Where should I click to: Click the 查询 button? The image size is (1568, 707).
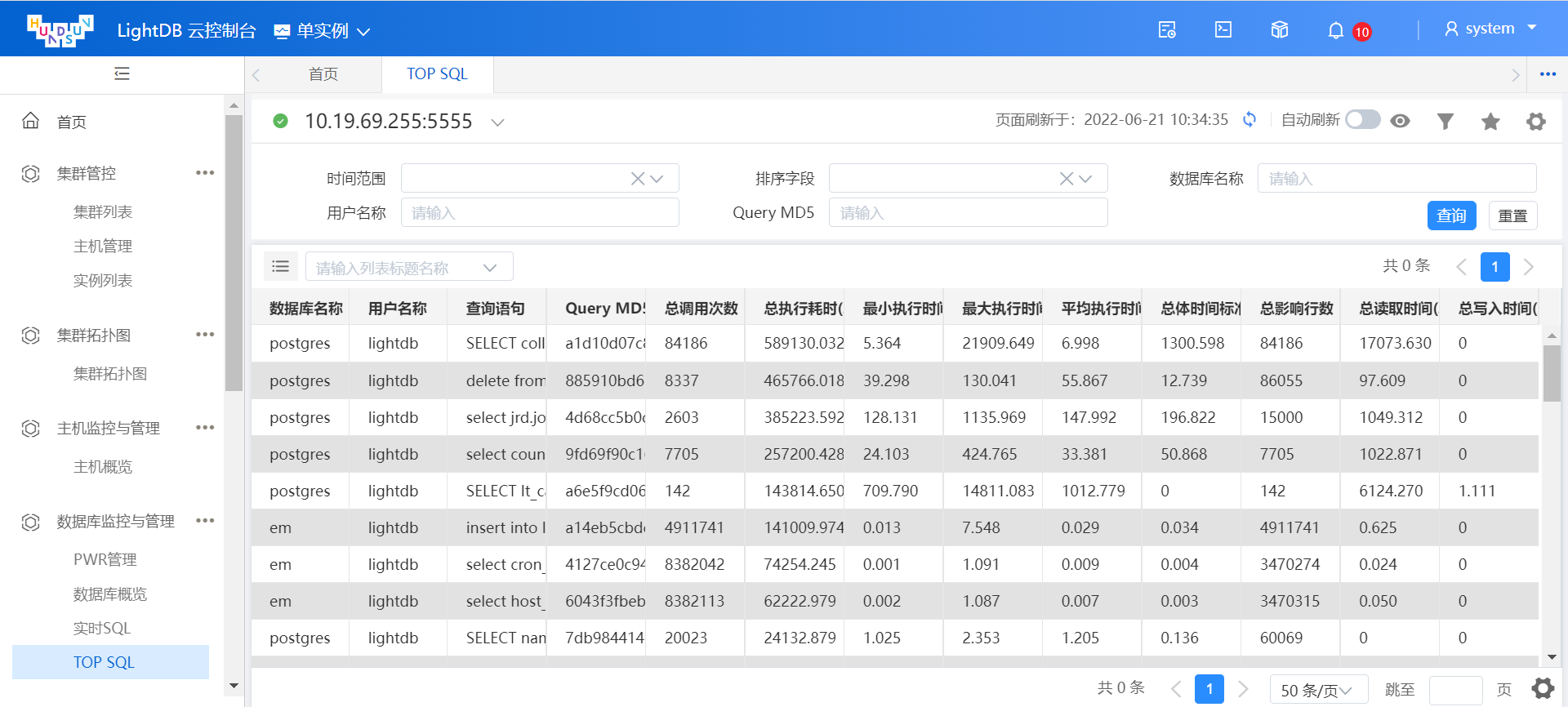[1452, 216]
